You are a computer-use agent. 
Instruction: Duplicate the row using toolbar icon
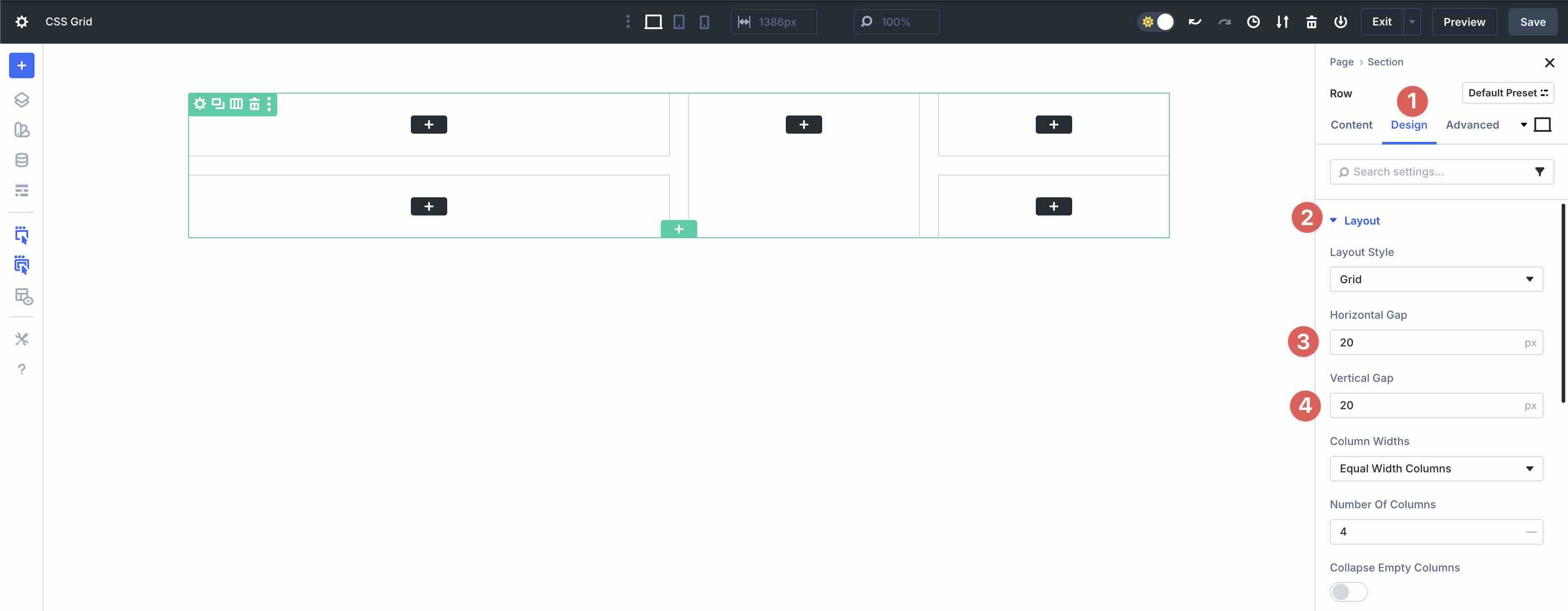pos(217,104)
